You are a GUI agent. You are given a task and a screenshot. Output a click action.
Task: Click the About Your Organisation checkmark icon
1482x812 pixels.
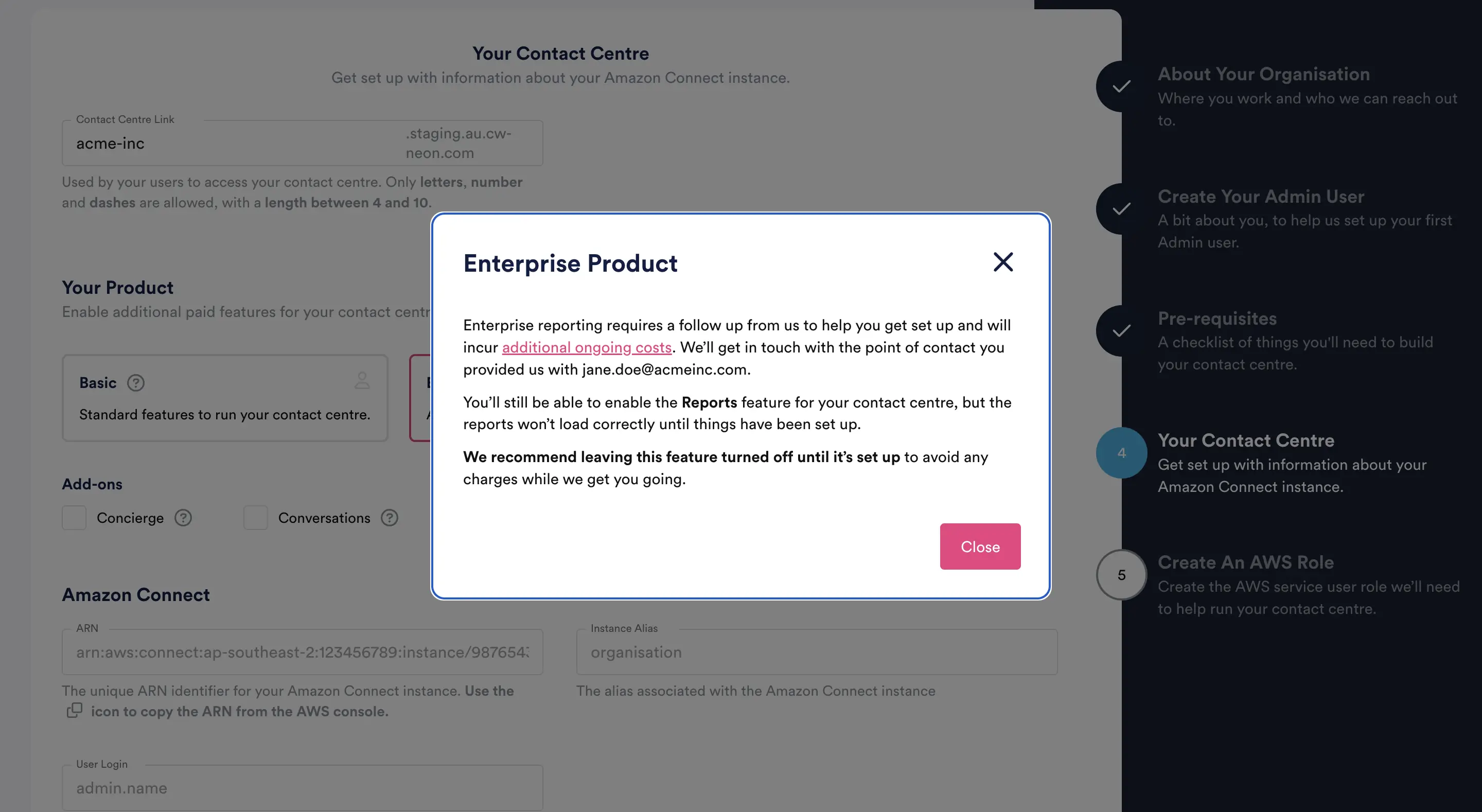pos(1121,86)
